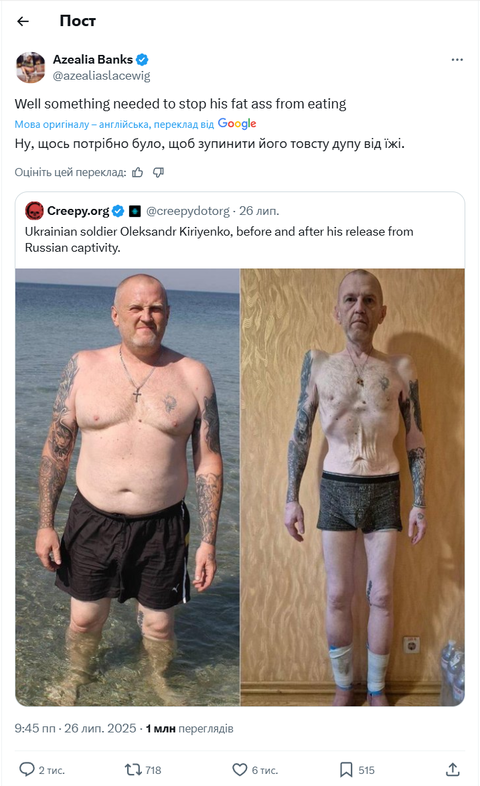This screenshot has height=786, width=480.
Task: Click the Creepy.org verified badge
Action: [x=118, y=211]
